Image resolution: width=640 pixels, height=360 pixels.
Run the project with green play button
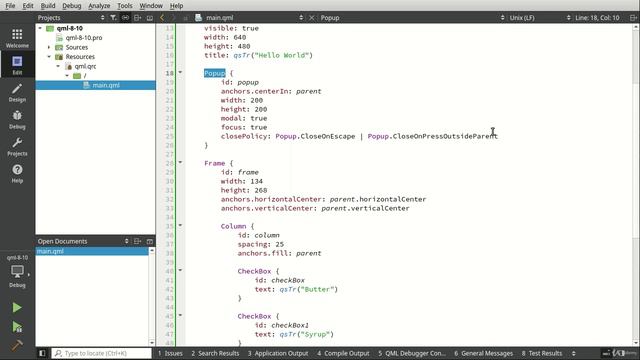coord(17,307)
